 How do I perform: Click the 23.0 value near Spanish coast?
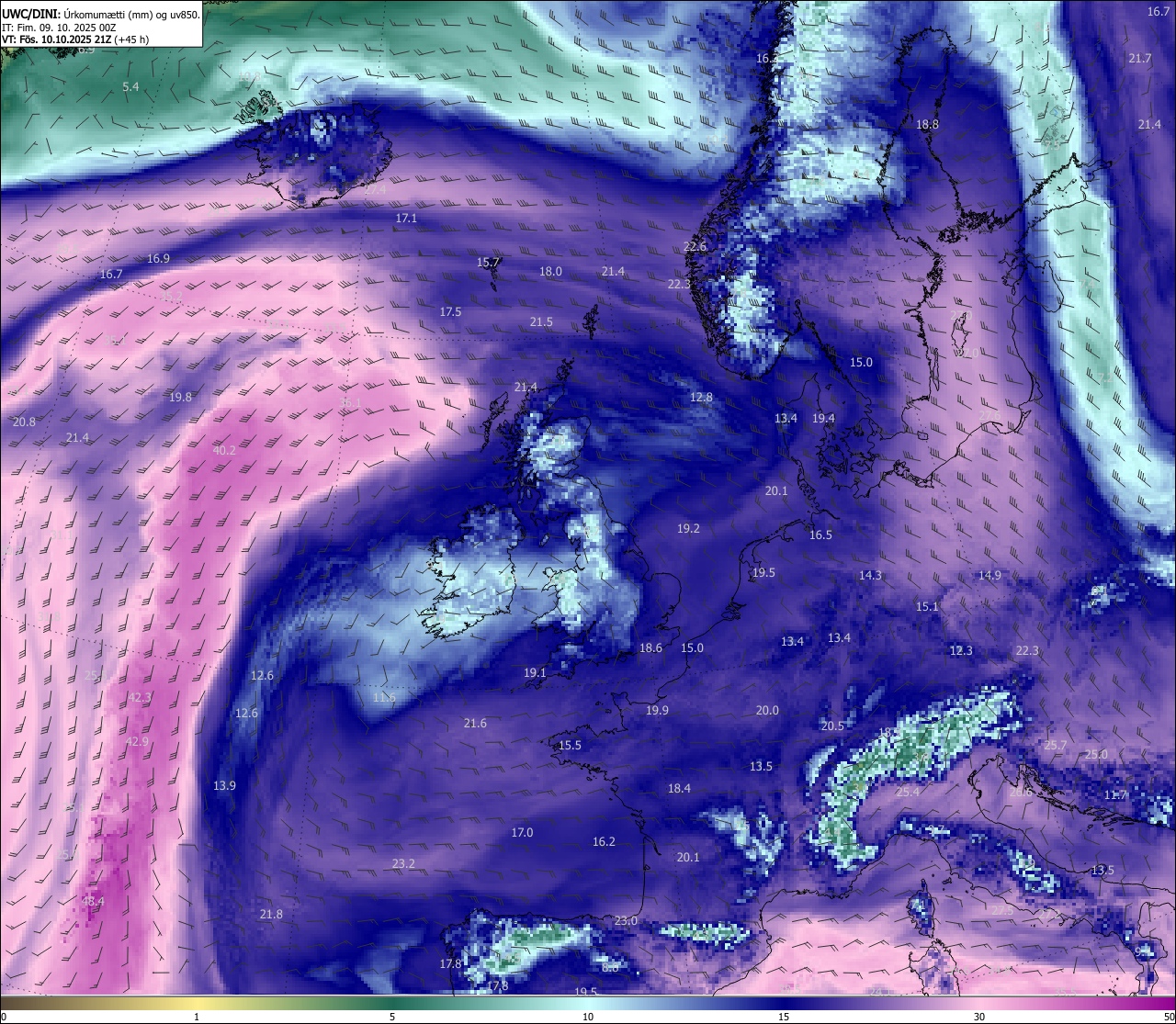(x=626, y=920)
